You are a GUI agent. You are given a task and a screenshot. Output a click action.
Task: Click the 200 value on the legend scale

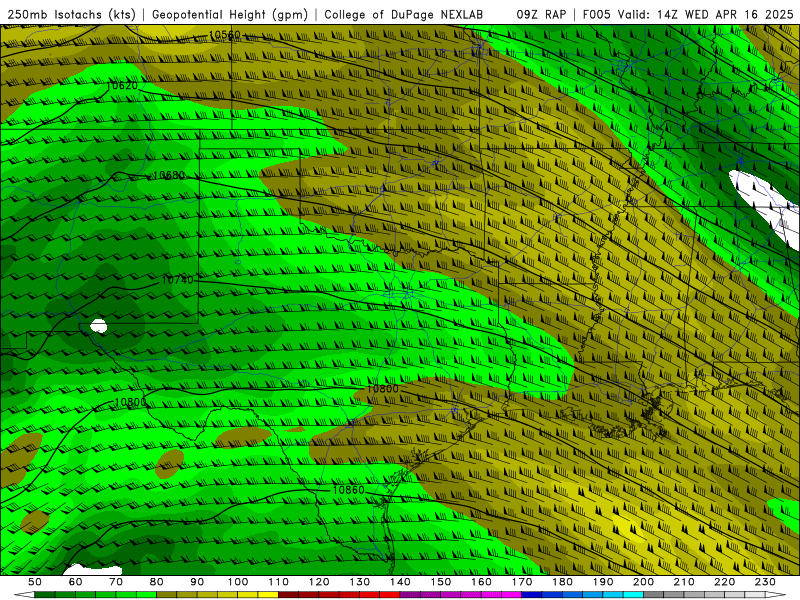(x=644, y=582)
